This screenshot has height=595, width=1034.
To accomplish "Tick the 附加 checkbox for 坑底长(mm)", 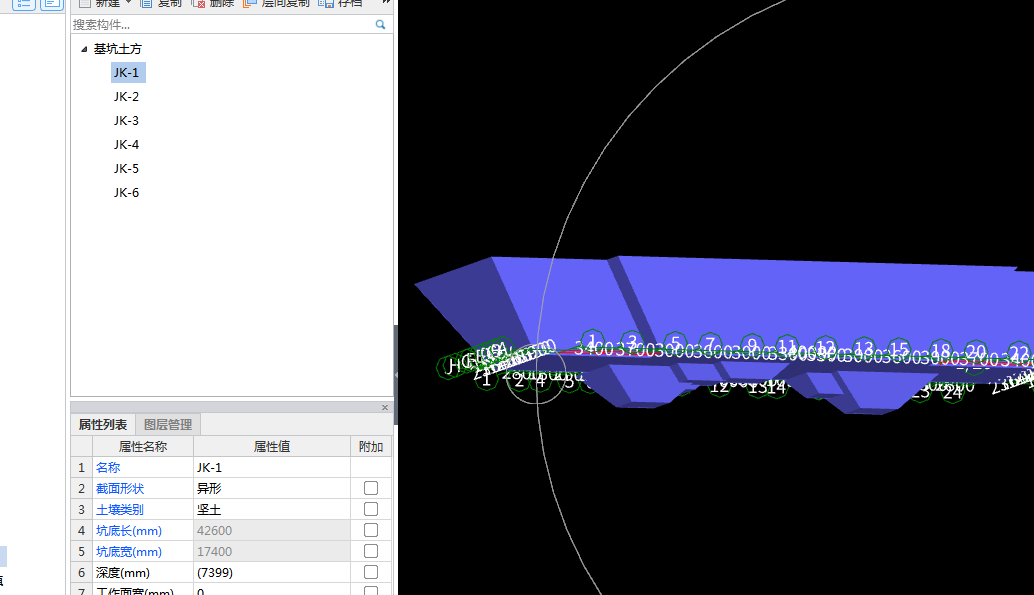I will pyautogui.click(x=371, y=530).
